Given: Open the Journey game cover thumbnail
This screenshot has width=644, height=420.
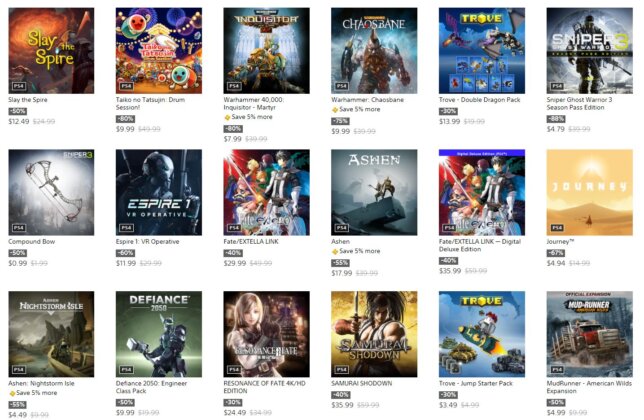Looking at the screenshot, I should tap(589, 192).
